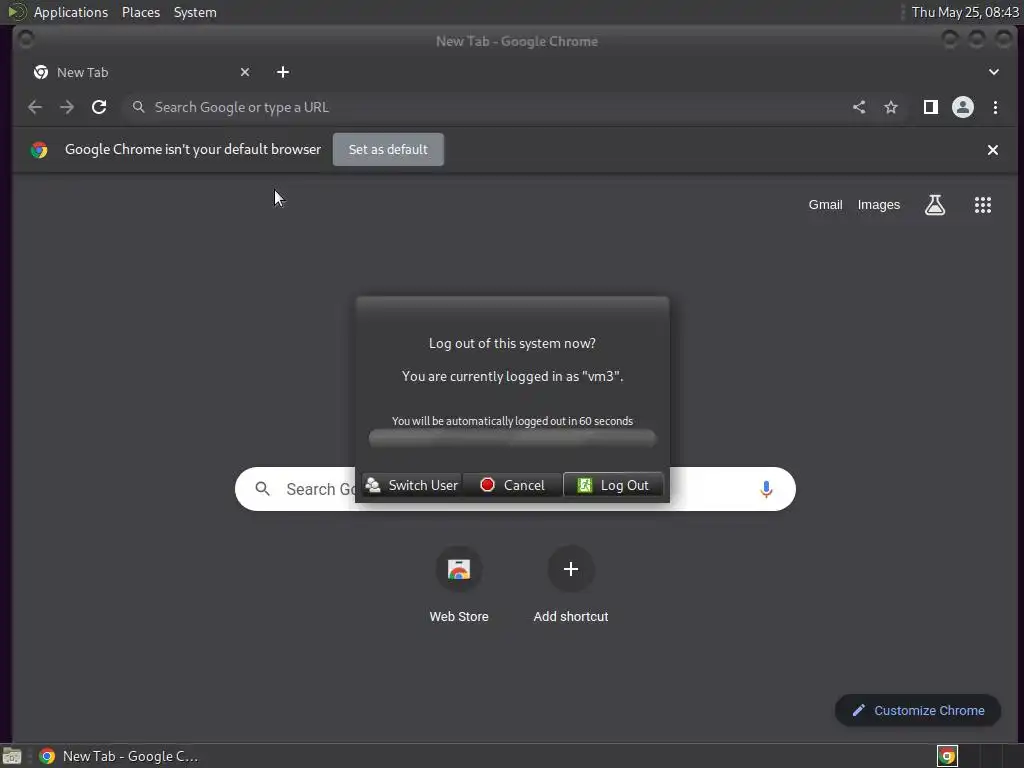Share this page via the share icon

(x=859, y=107)
